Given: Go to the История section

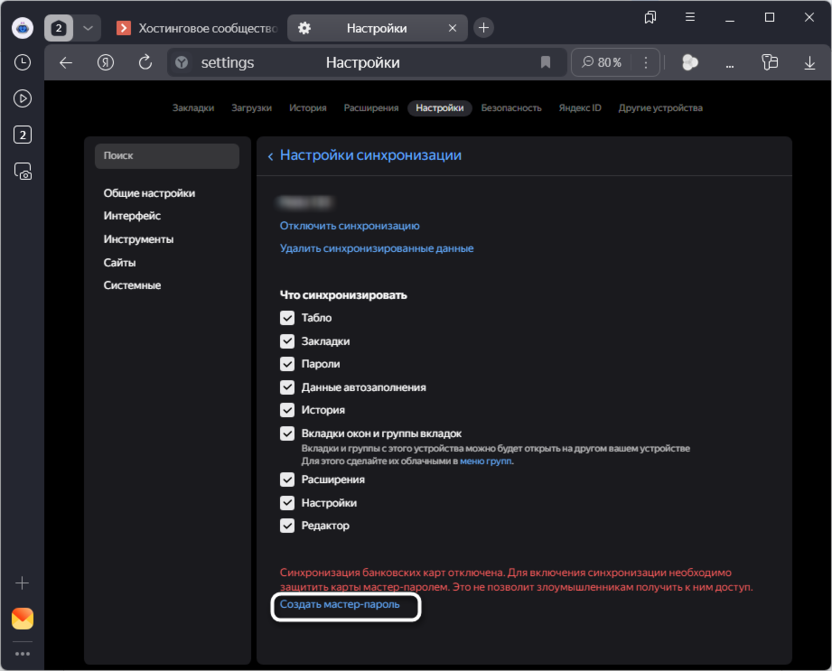Looking at the screenshot, I should pos(308,108).
